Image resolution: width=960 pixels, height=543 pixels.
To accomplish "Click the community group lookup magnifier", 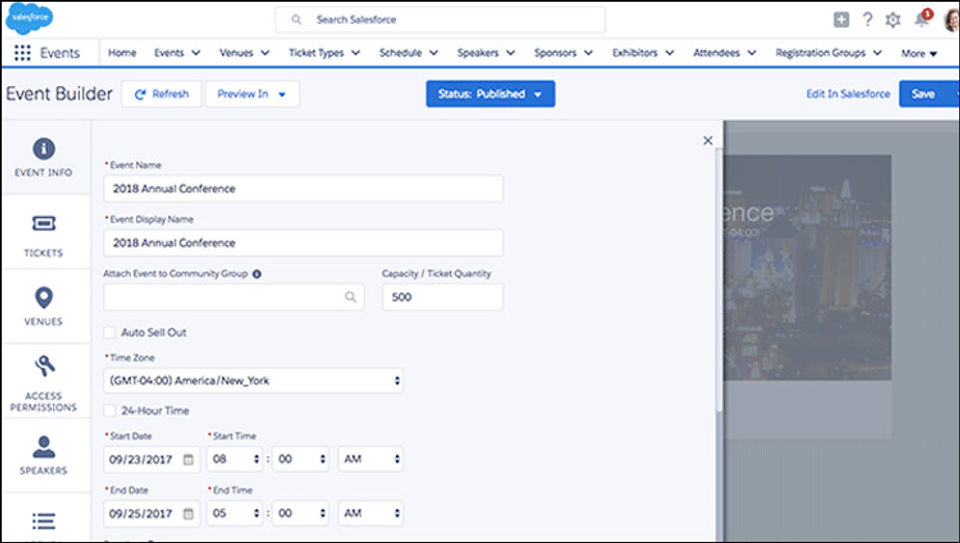I will pyautogui.click(x=350, y=297).
